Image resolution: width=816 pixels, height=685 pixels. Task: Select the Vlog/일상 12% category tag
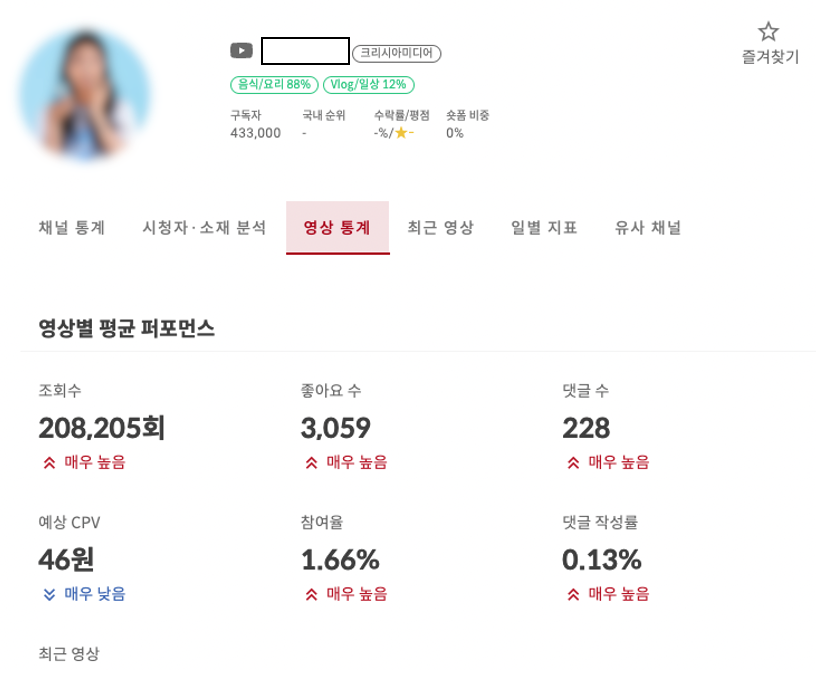[x=371, y=82]
